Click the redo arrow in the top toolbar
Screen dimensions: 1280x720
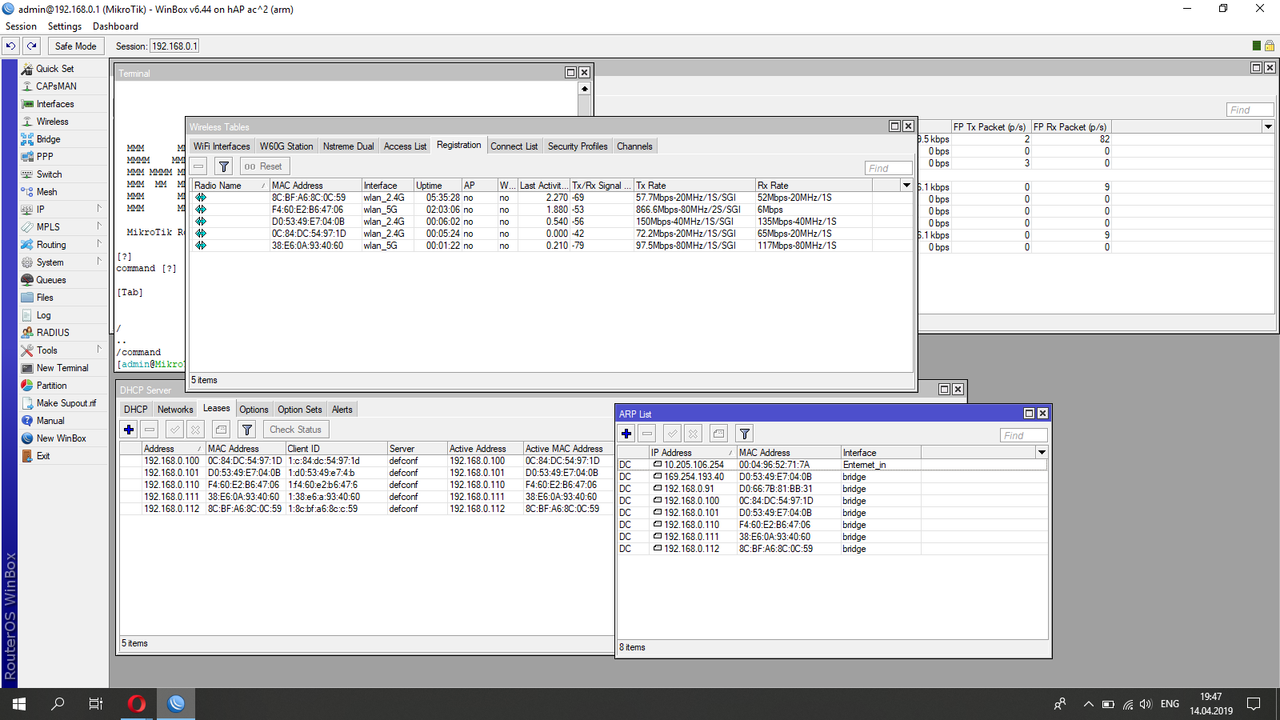coord(32,46)
